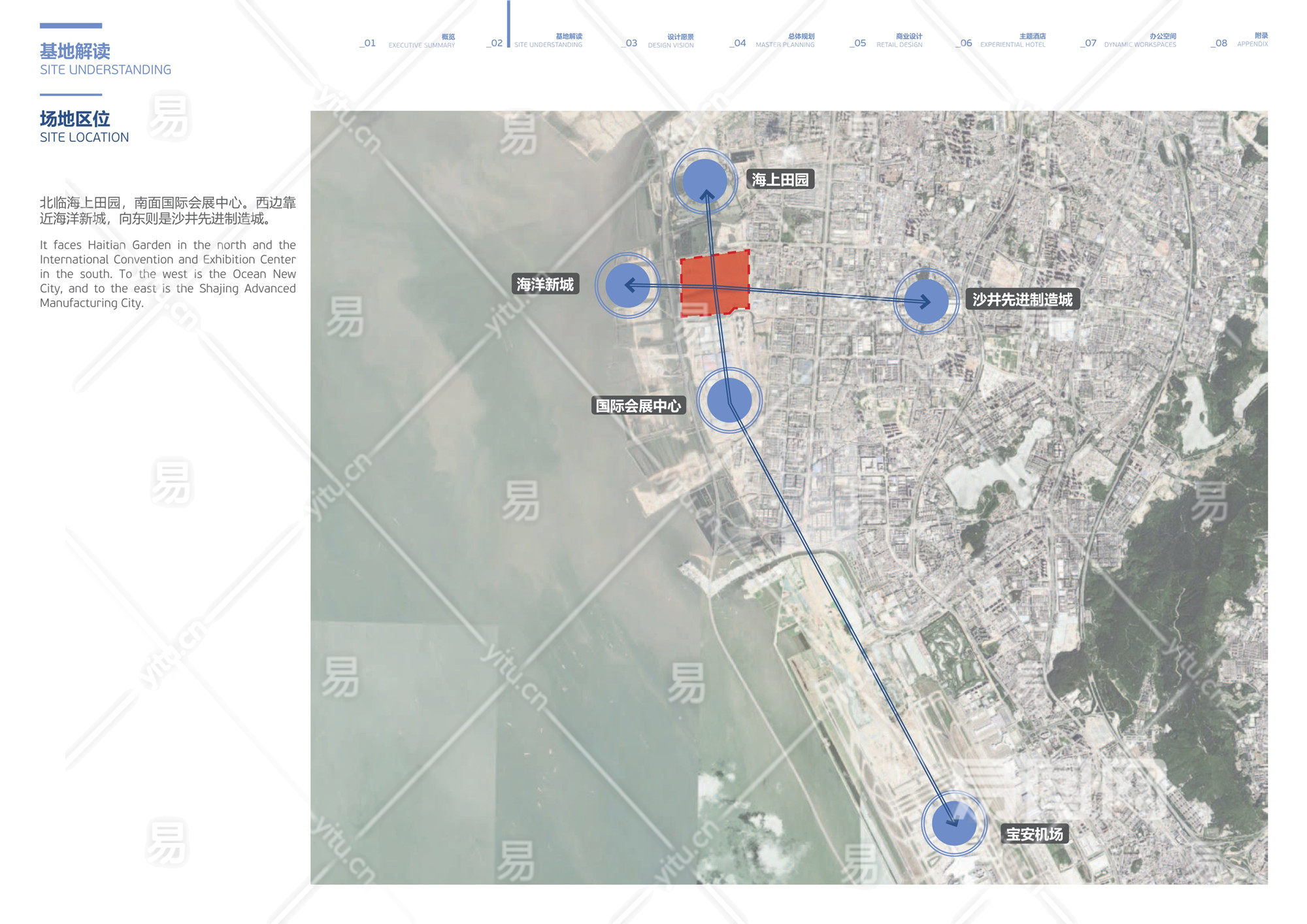This screenshot has height=924, width=1307.
Task: Click the 宝安机场 label tag
Action: click(x=1034, y=834)
